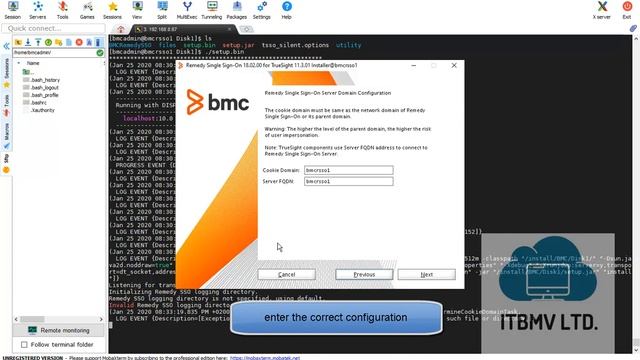Confirm SFTP path with green check icon

point(100,53)
